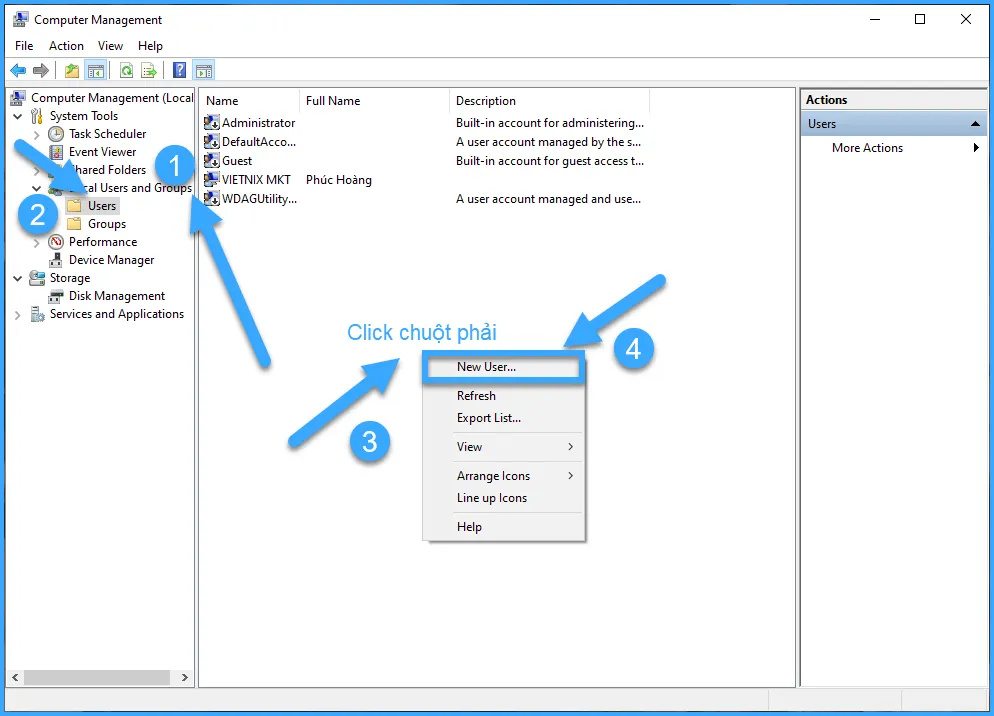
Task: Open the Action menu in menu bar
Action: click(66, 46)
